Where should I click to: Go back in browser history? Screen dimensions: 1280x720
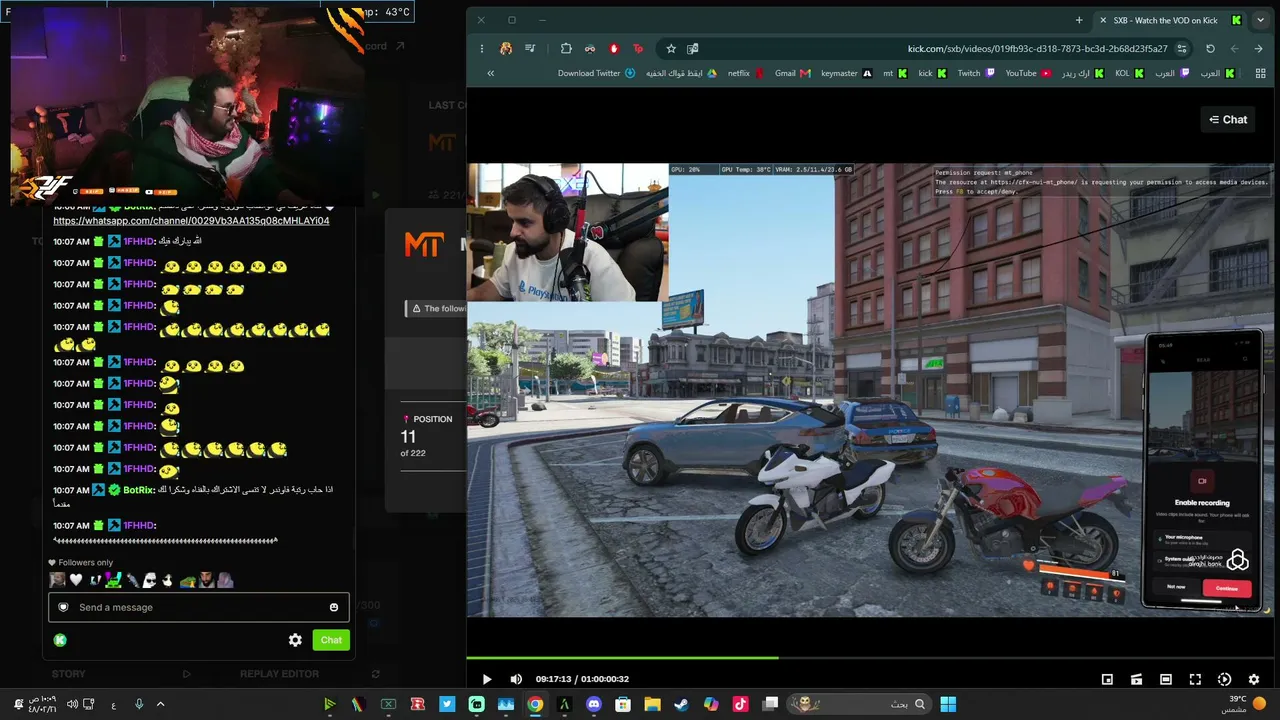point(1258,48)
